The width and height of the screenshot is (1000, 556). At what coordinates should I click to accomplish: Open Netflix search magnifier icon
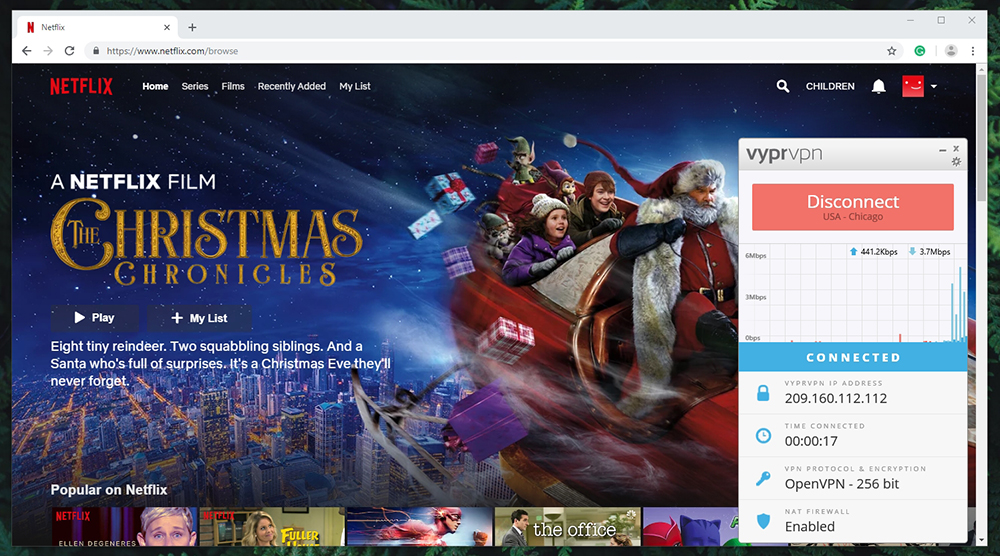[x=783, y=86]
